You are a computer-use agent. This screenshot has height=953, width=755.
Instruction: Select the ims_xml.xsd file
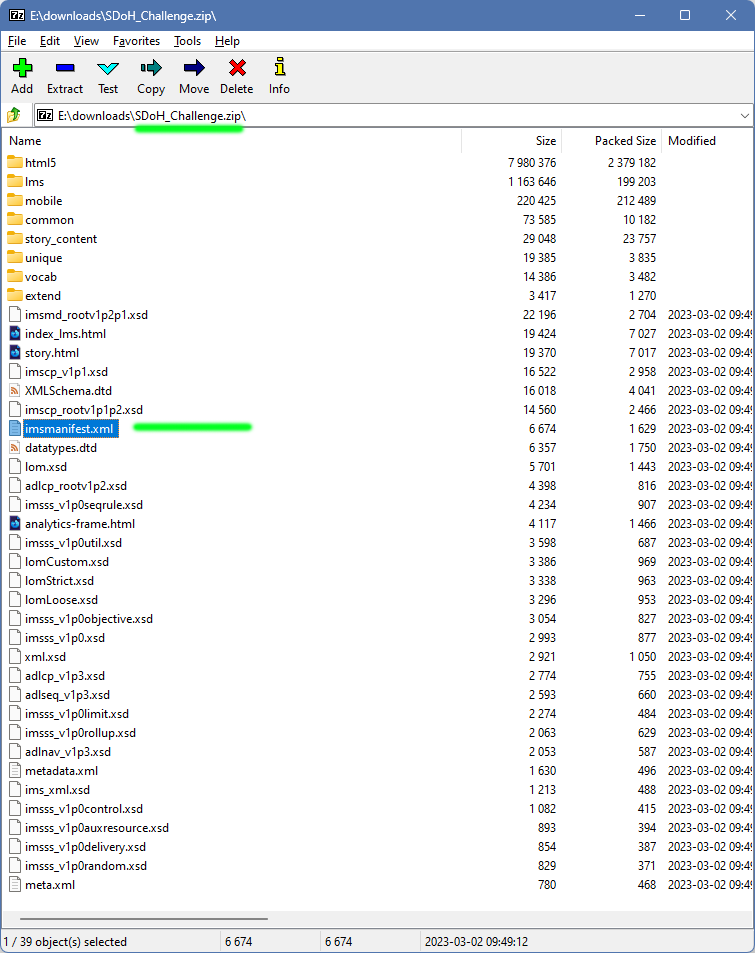[x=58, y=790]
